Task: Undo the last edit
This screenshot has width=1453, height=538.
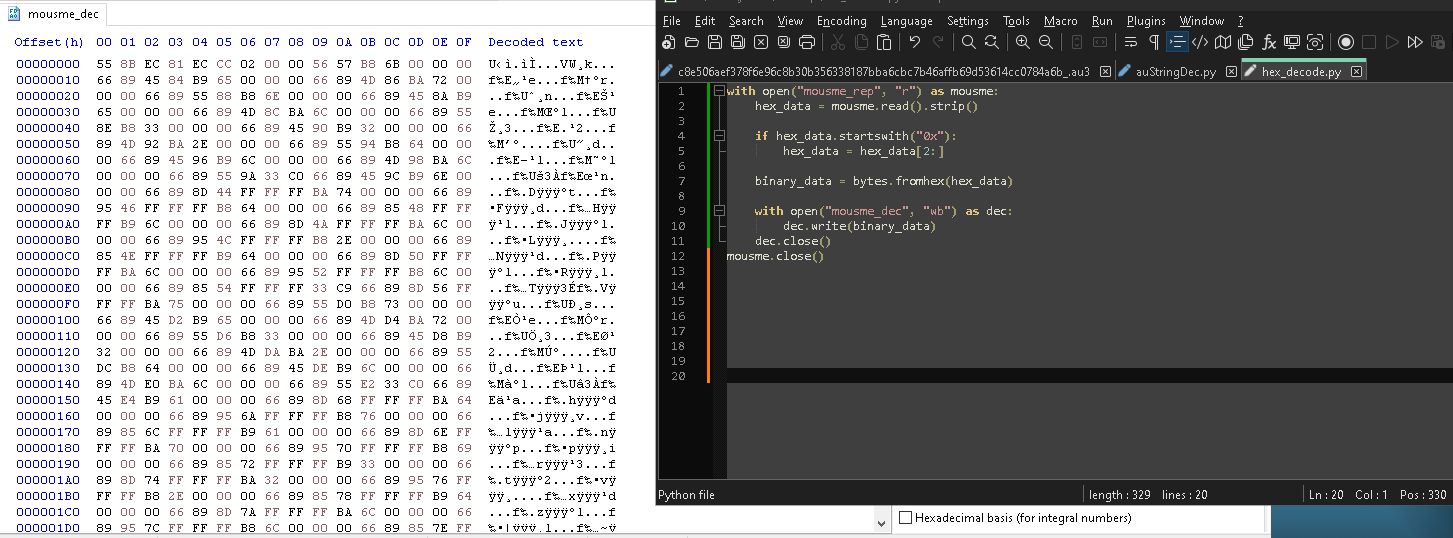Action: 914,42
